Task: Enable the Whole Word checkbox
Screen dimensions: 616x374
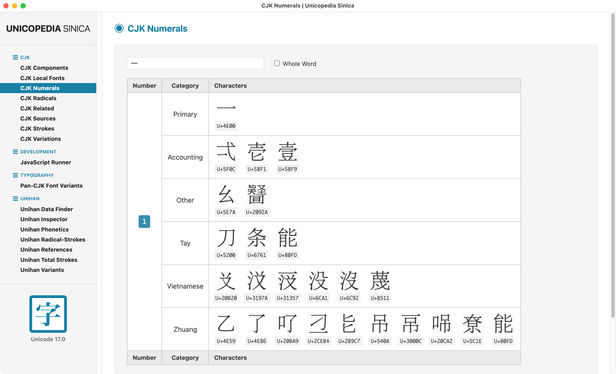Action: tap(277, 63)
